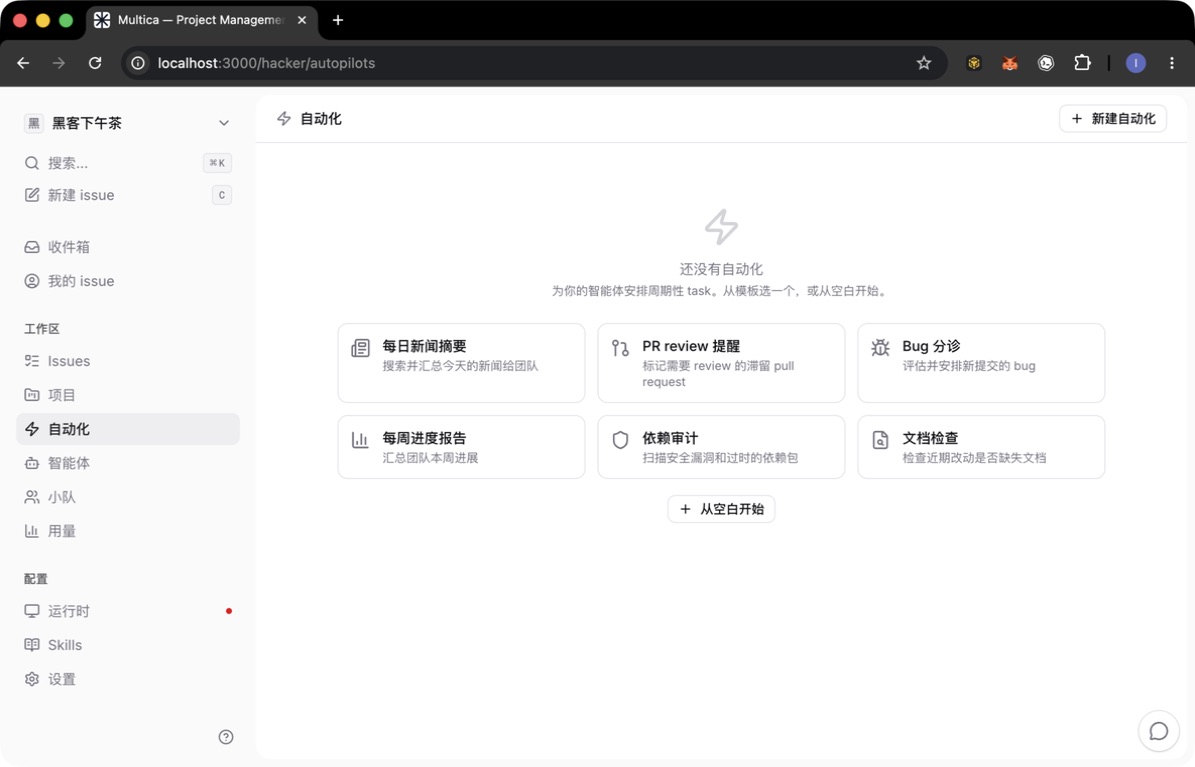Click 新建自动化 in the header
Viewport: 1195px width, 767px height.
pos(1113,119)
